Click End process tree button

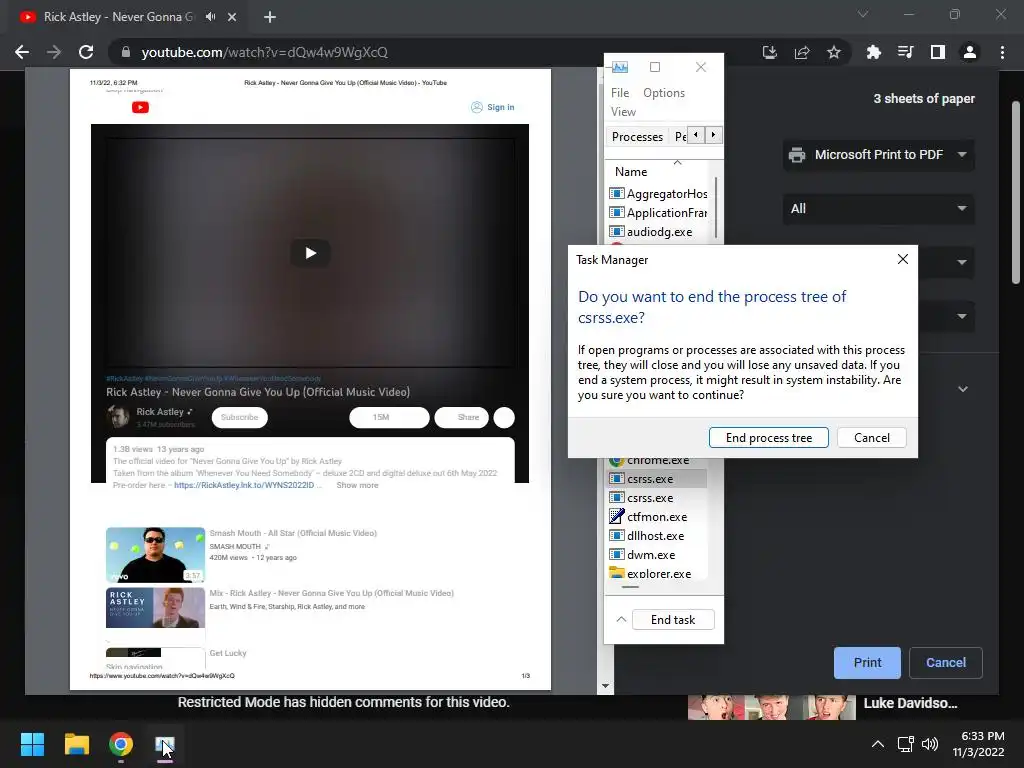click(x=769, y=438)
